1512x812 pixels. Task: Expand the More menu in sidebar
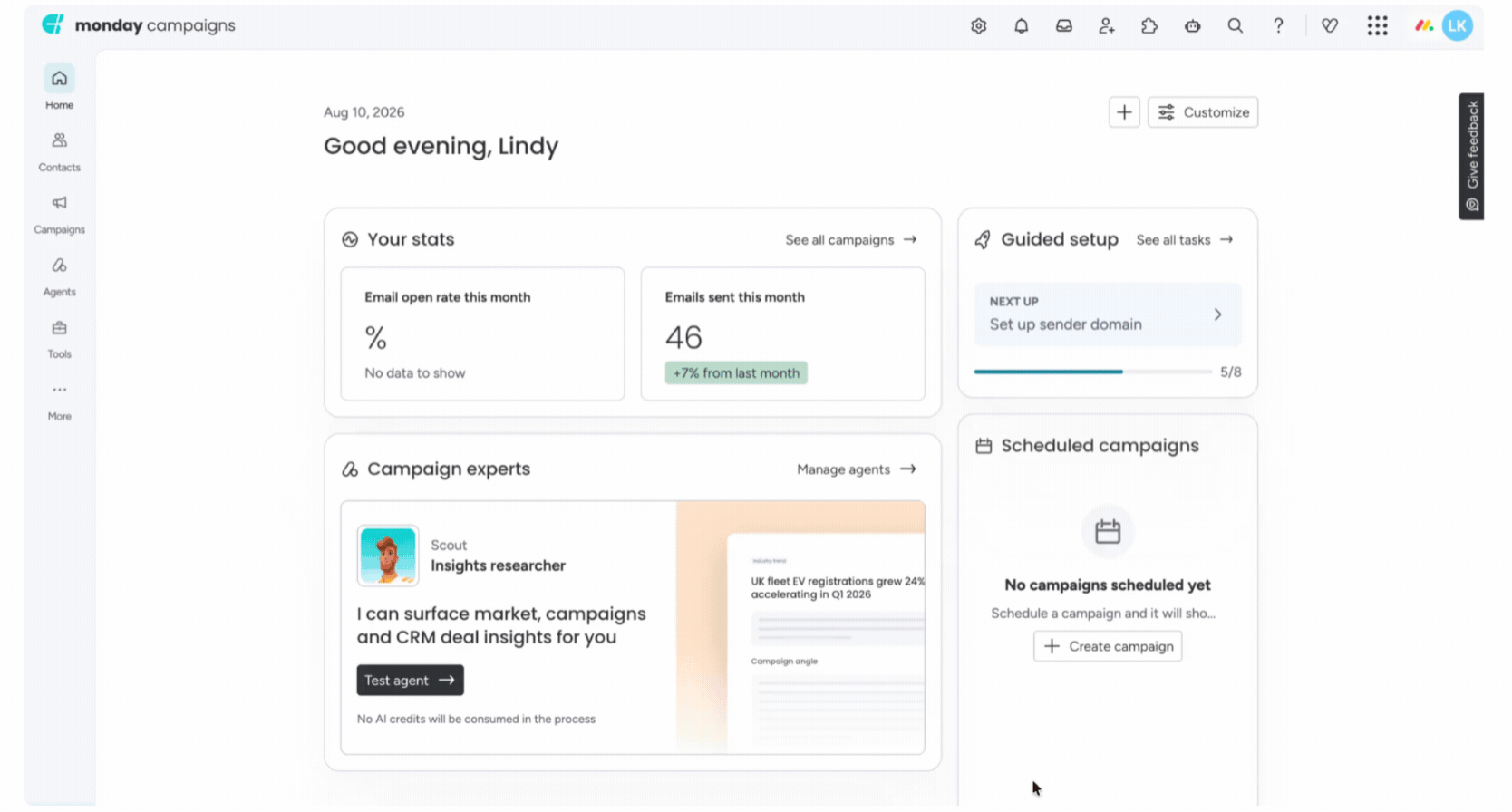pos(59,401)
